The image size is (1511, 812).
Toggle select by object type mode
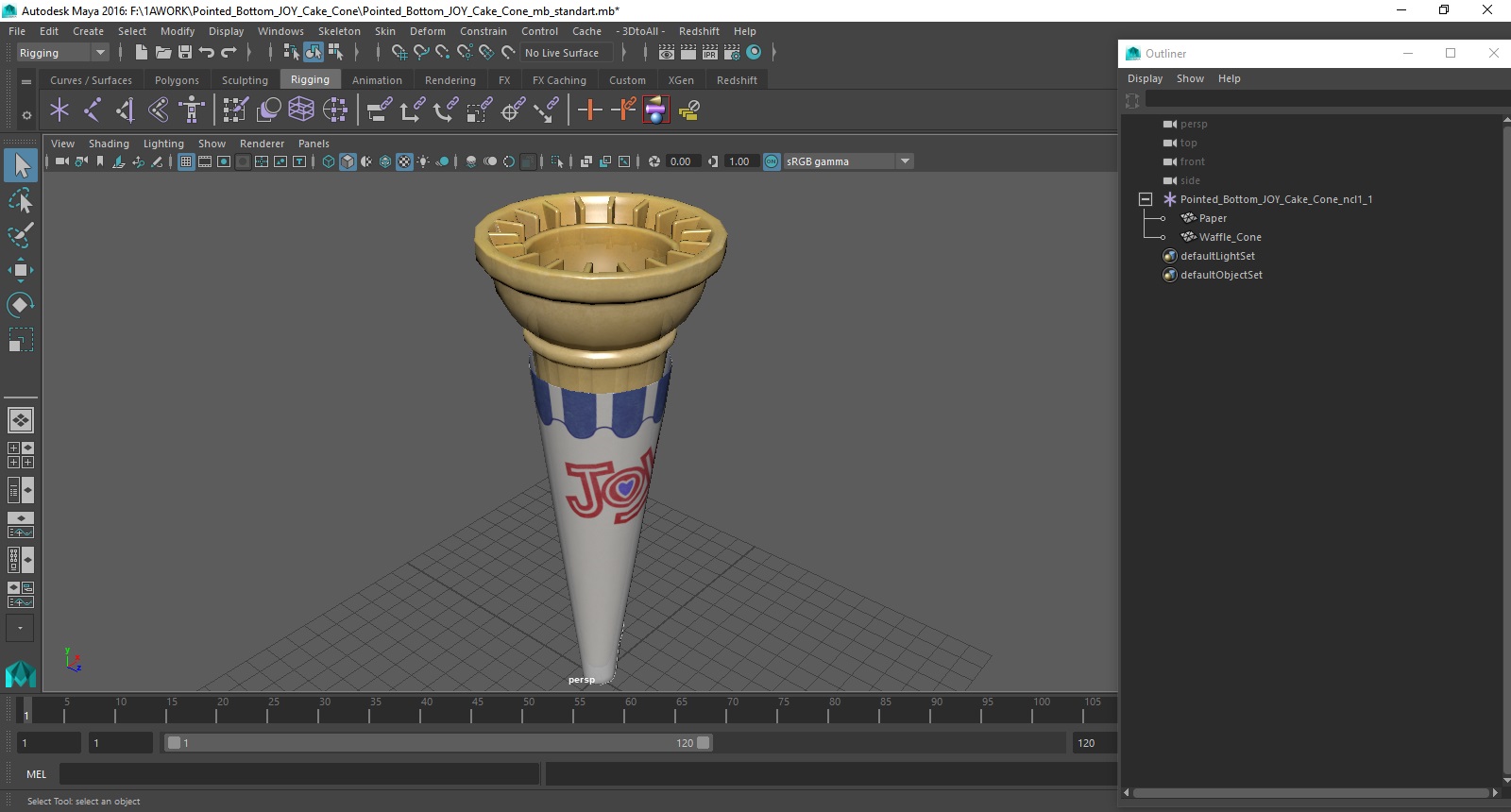tap(314, 53)
